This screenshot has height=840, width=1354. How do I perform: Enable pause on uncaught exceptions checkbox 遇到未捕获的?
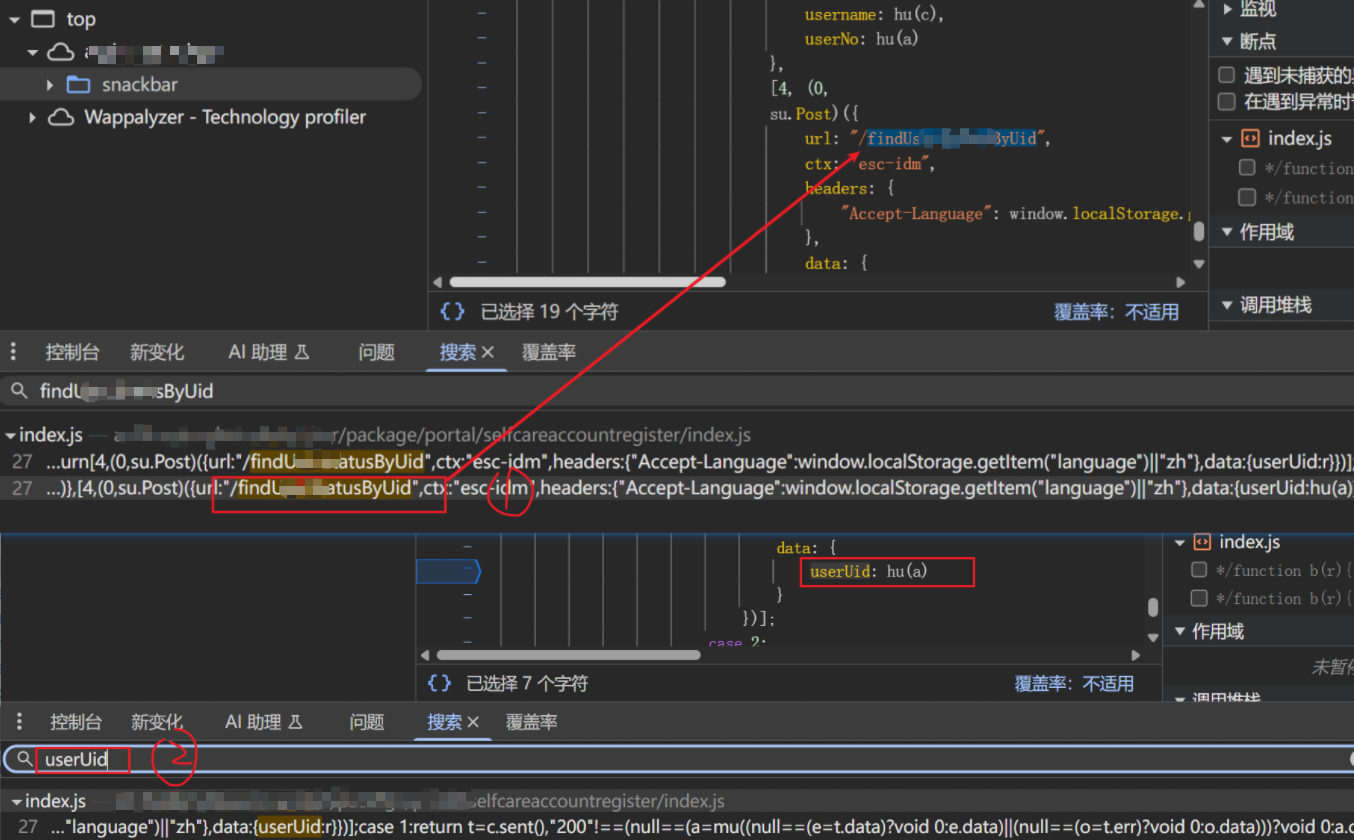coord(1226,75)
